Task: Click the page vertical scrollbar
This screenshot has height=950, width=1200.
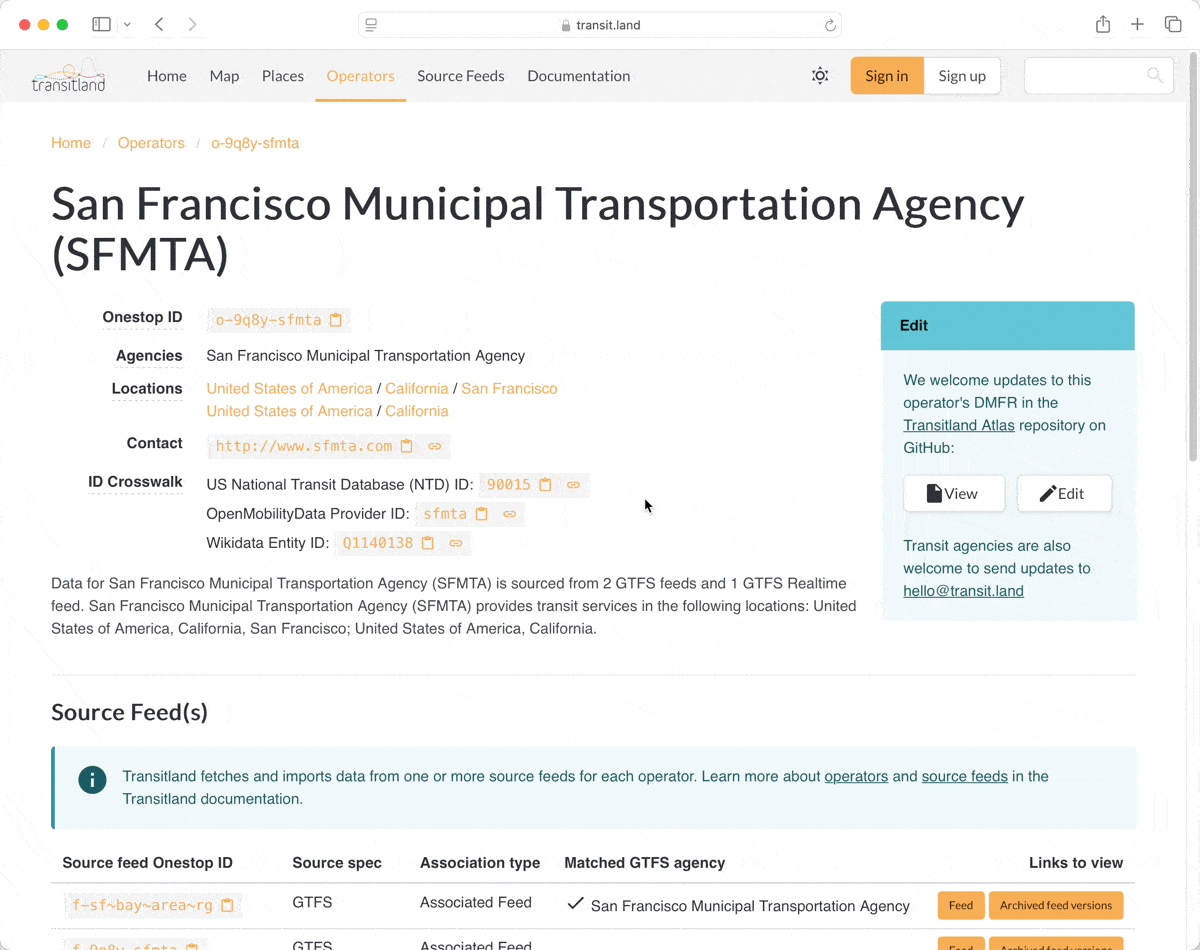Action: 1191,300
